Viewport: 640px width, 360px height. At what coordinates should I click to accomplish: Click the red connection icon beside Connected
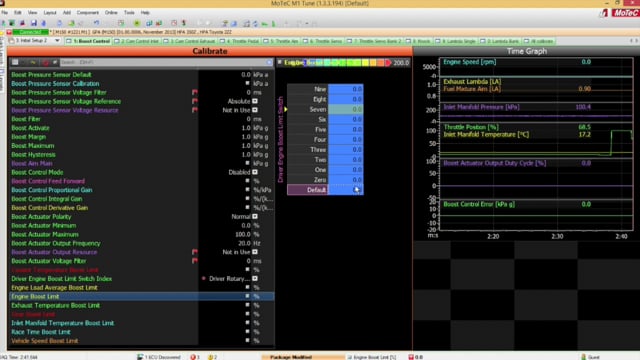point(9,32)
